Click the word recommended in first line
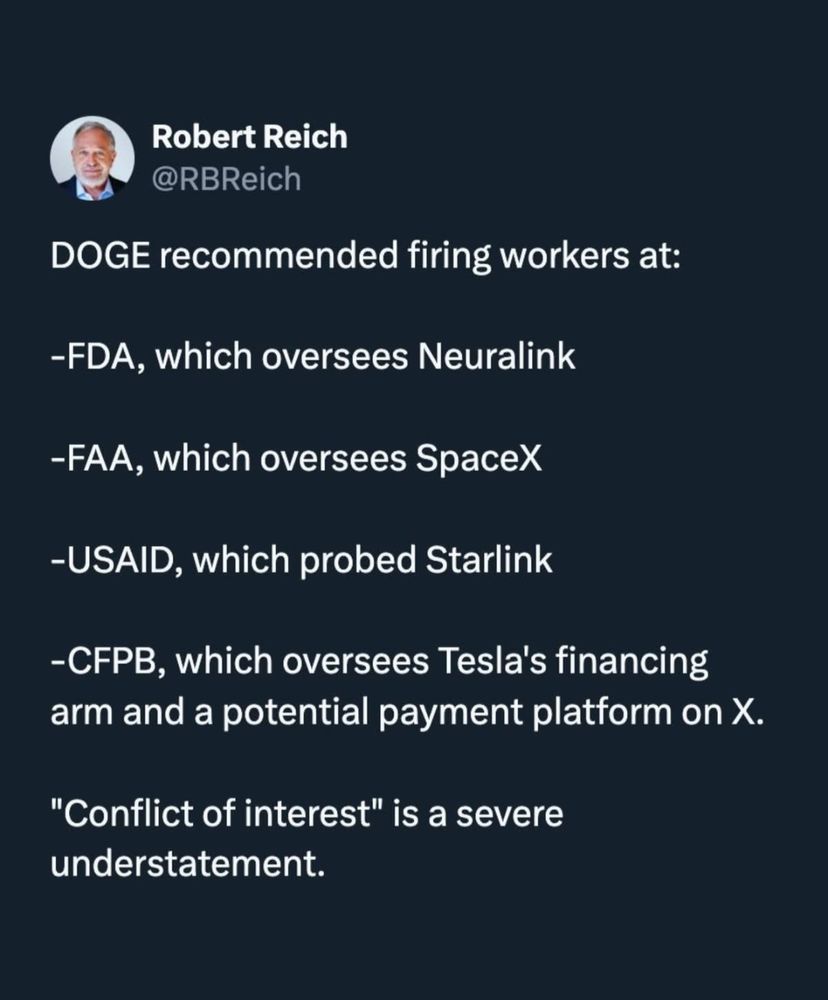828x1000 pixels. point(279,256)
